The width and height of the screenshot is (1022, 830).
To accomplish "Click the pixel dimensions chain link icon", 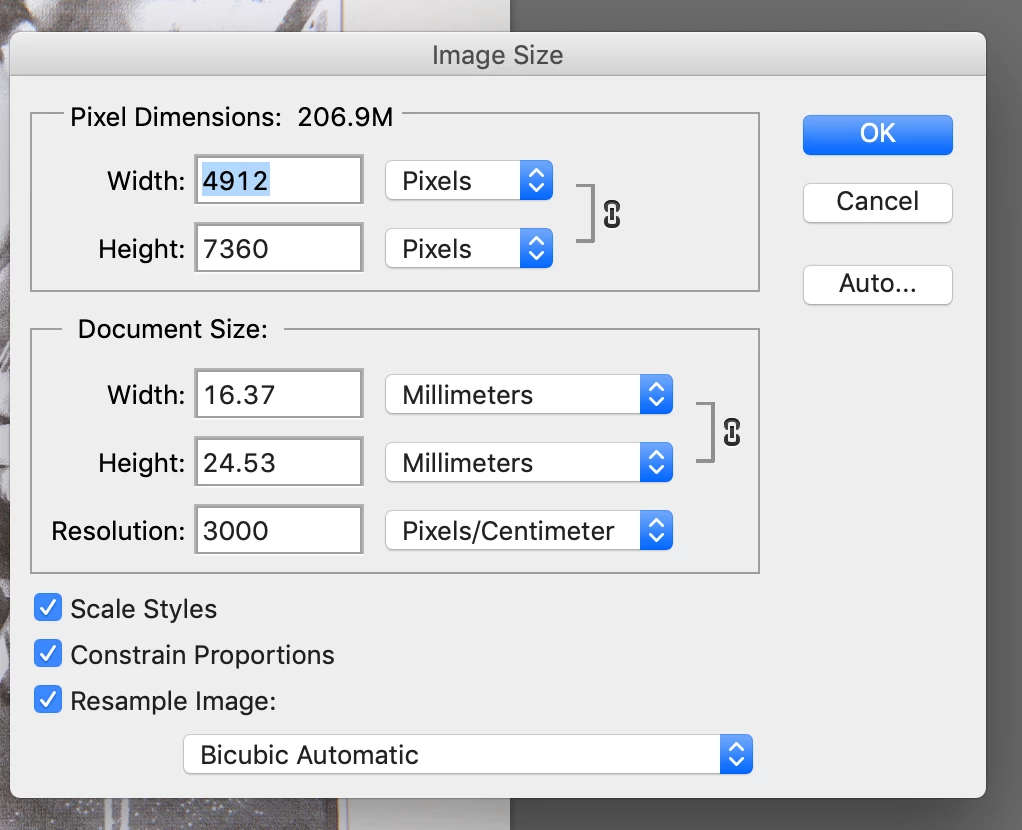I will coord(612,214).
